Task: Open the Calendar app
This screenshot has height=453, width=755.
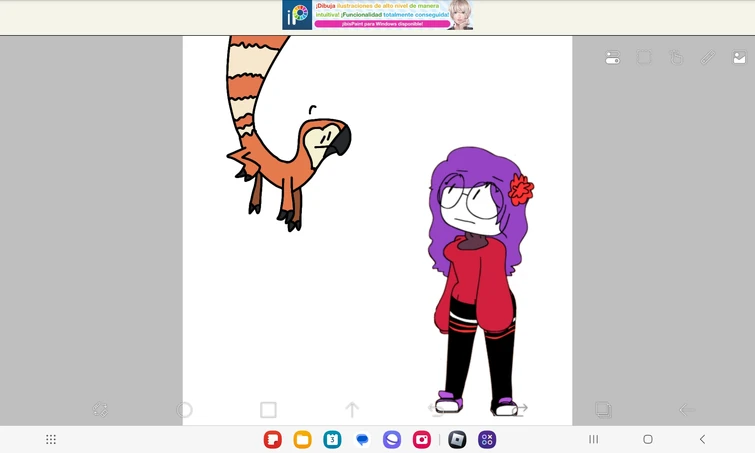Action: [332, 439]
